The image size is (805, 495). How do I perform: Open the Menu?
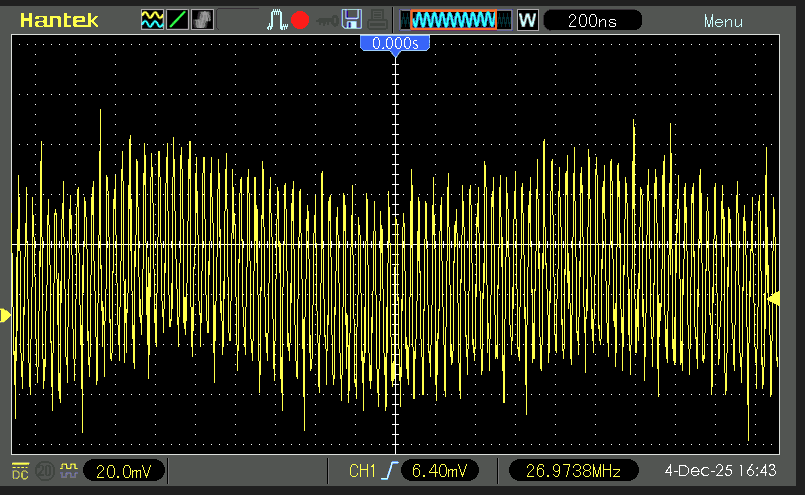pyautogui.click(x=722, y=21)
